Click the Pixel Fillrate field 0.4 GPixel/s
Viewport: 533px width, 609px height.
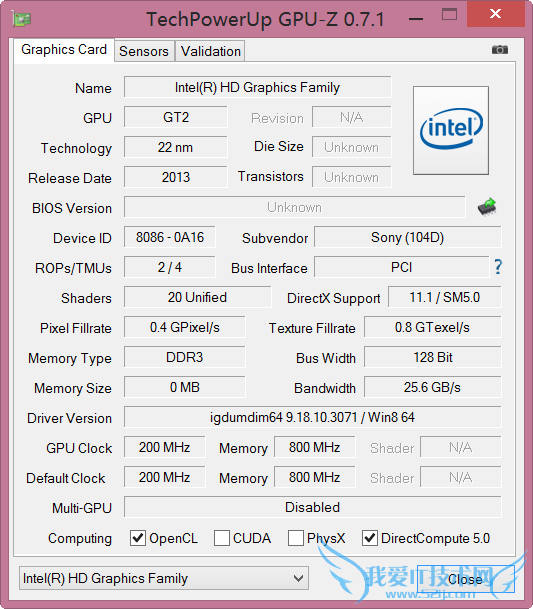185,327
